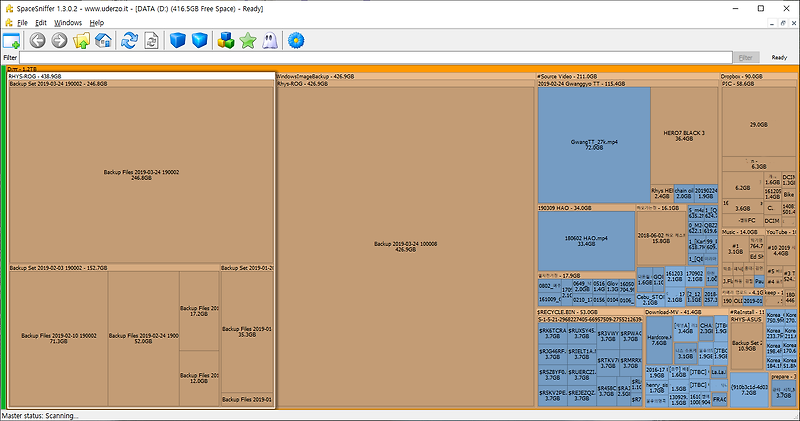
Task: Select the #1 3.1GB block in Music
Action: (x=735, y=249)
